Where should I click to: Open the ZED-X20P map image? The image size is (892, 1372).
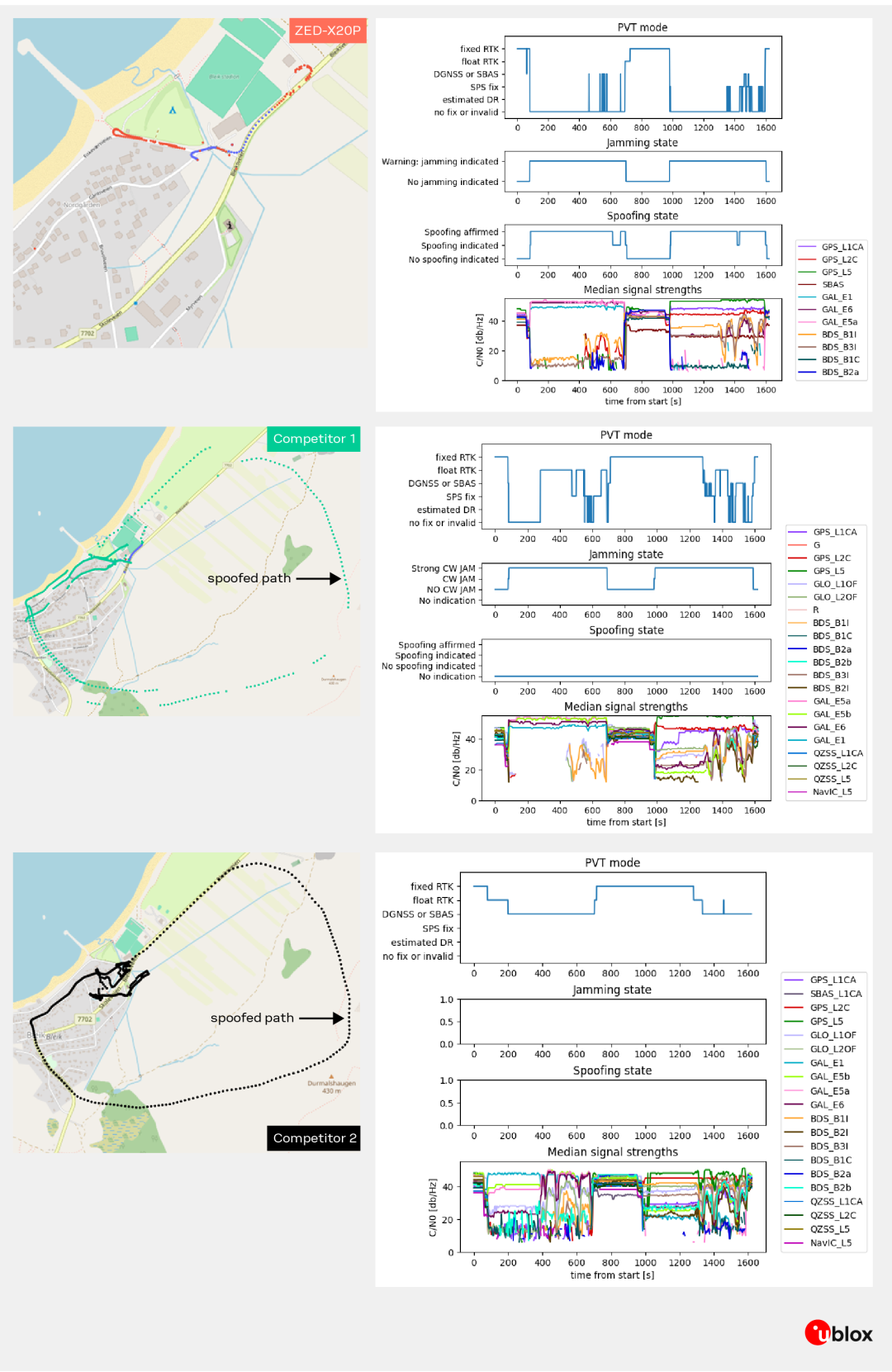pyautogui.click(x=190, y=183)
